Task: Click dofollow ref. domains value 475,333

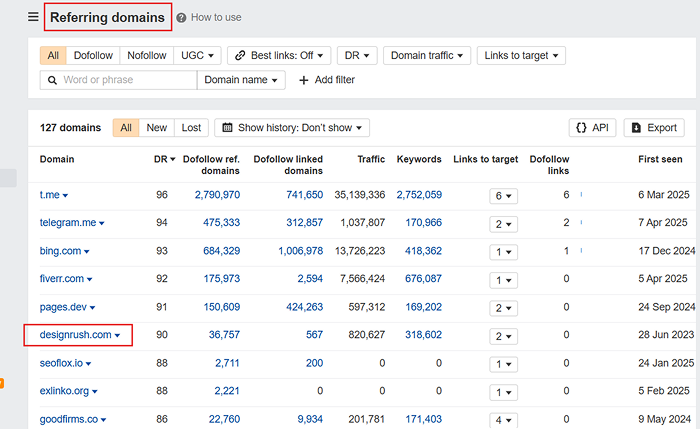Action: coord(221,223)
